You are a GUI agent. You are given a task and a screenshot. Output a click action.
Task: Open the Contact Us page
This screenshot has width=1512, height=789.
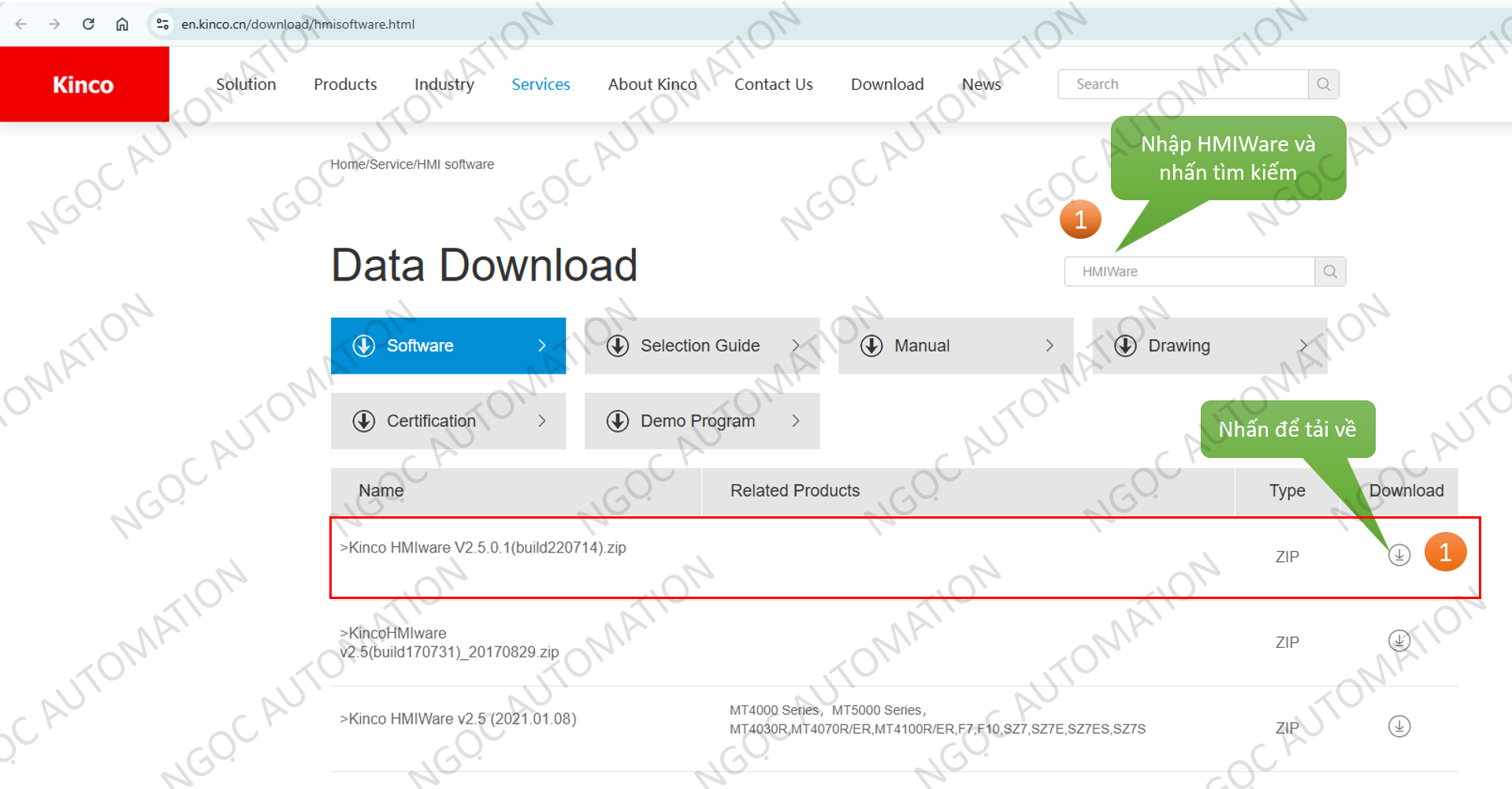(773, 84)
